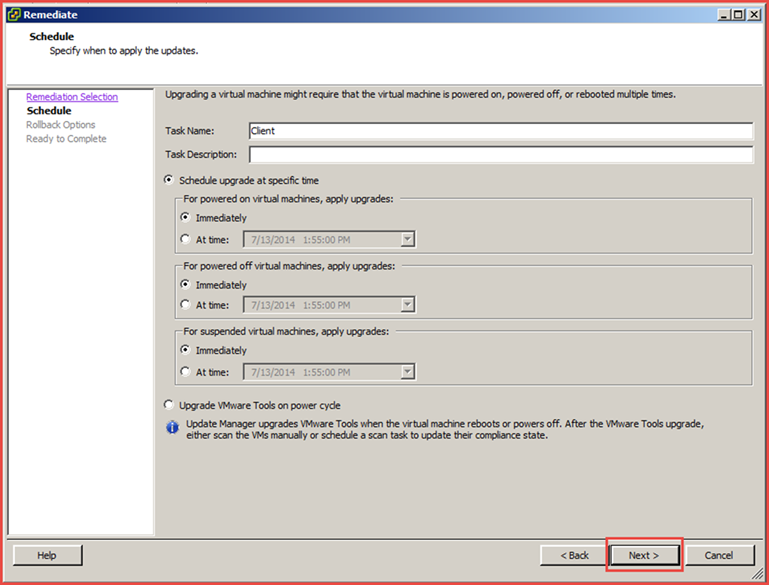Close the Remediate window
Image resolution: width=769 pixels, height=585 pixels.
pyautogui.click(x=754, y=15)
